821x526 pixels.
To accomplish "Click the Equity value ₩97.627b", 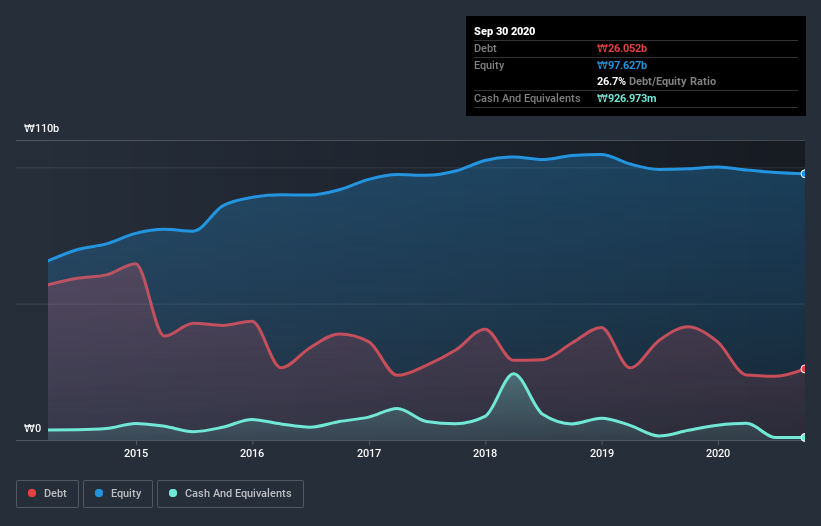I will pos(622,65).
